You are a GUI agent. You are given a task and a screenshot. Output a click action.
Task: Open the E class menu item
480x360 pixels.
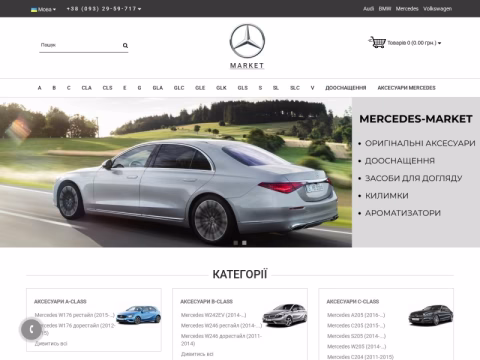(125, 88)
